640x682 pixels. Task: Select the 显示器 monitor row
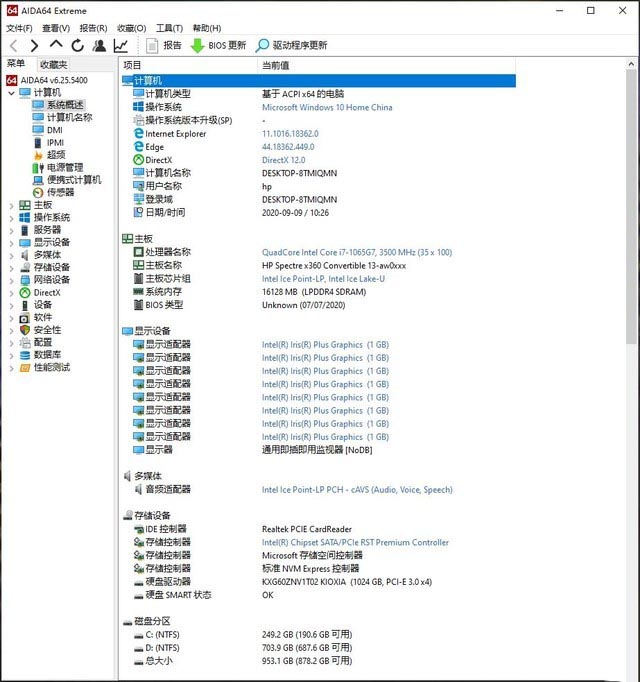[318, 450]
